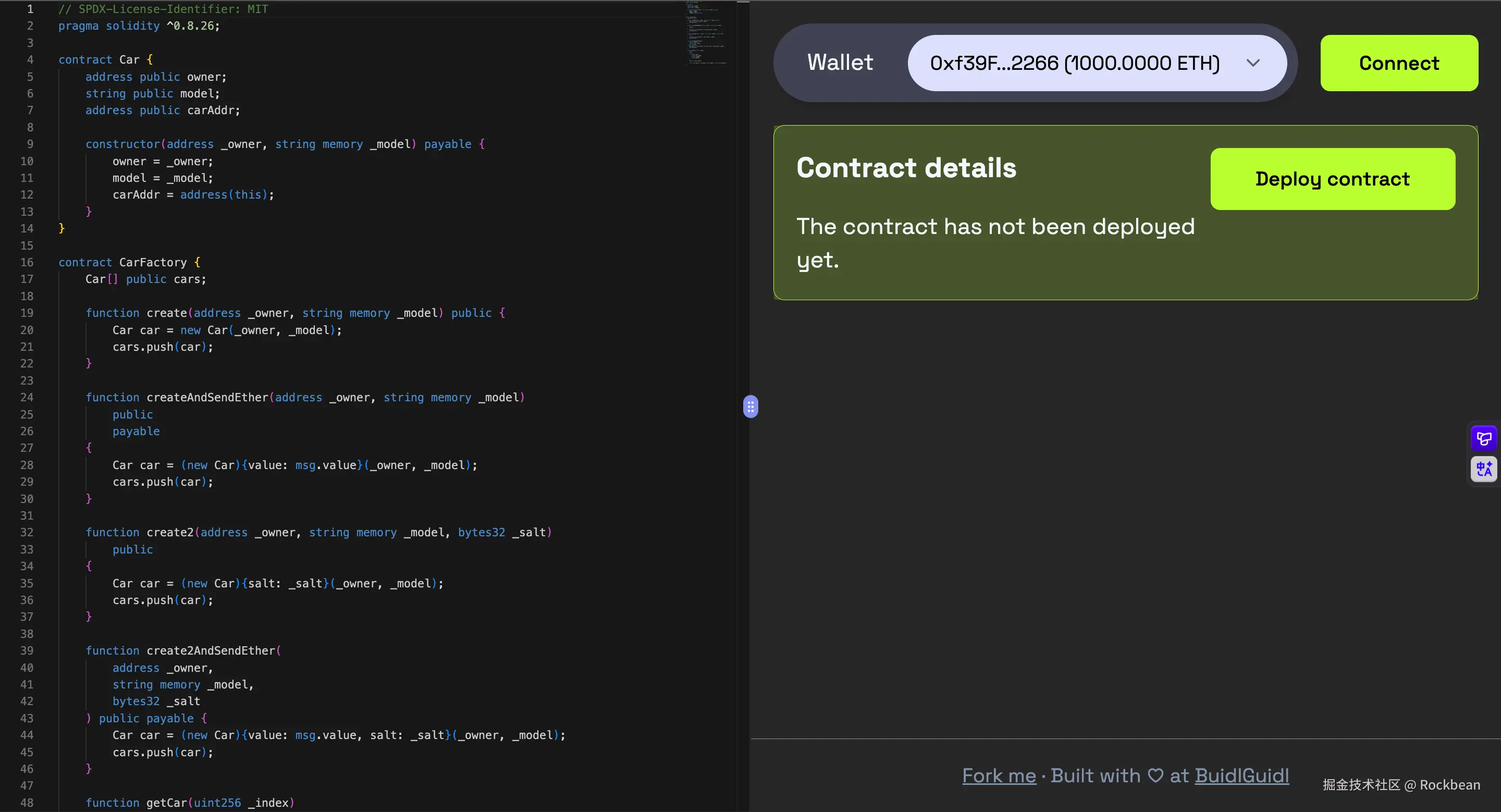This screenshot has height=812, width=1501.
Task: Click 'string public model;' declaration
Action: (153, 93)
